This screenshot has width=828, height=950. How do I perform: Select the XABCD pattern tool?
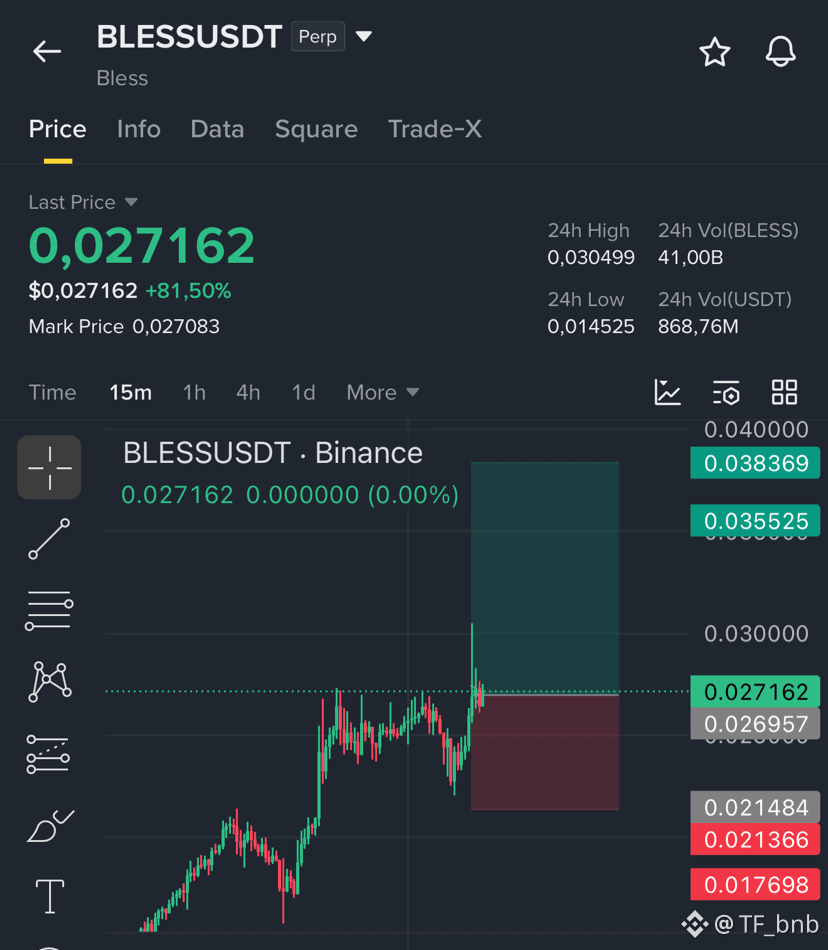50,682
